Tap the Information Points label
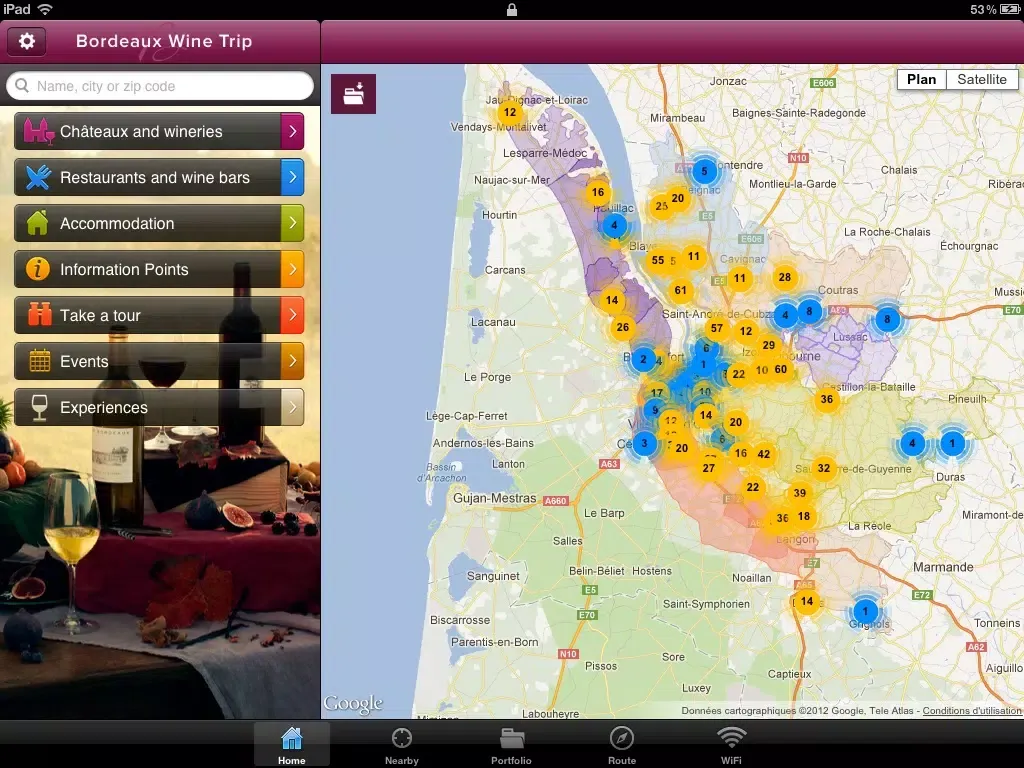 tap(124, 269)
